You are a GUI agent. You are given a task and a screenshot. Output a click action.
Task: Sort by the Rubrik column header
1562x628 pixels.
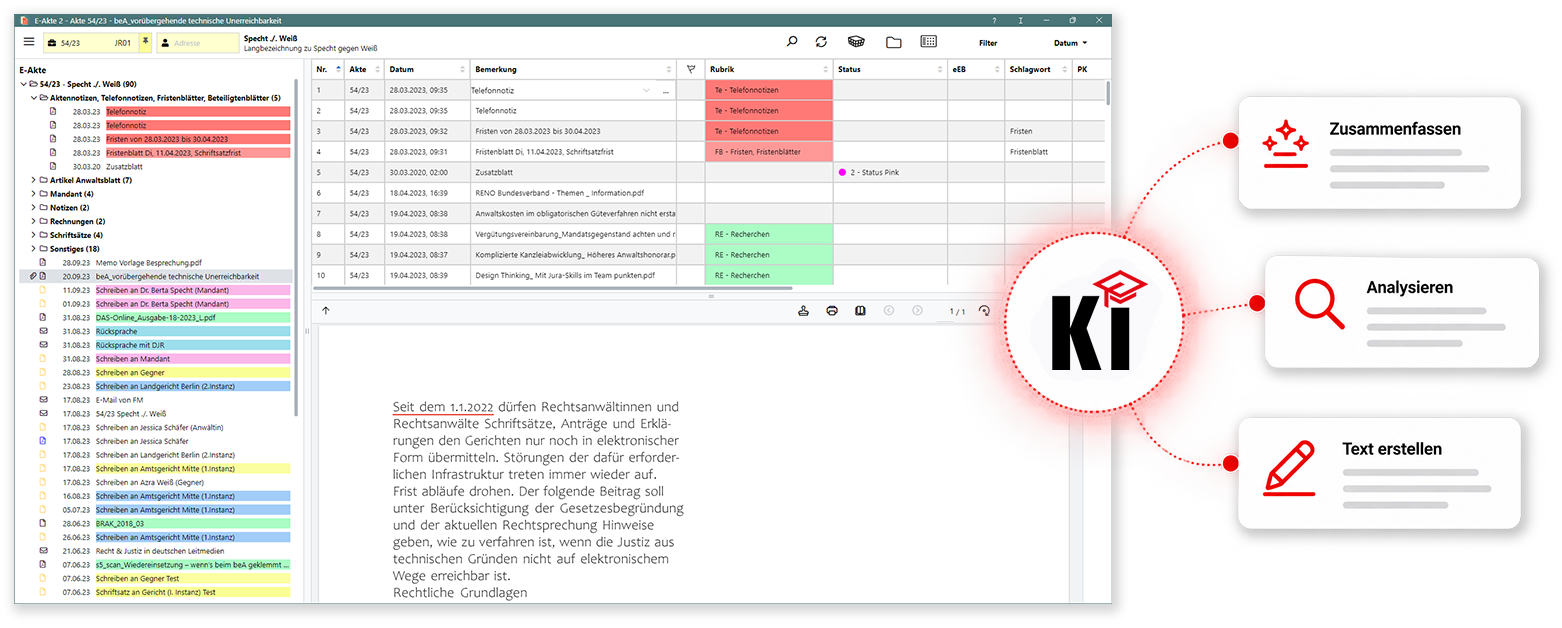coord(768,69)
